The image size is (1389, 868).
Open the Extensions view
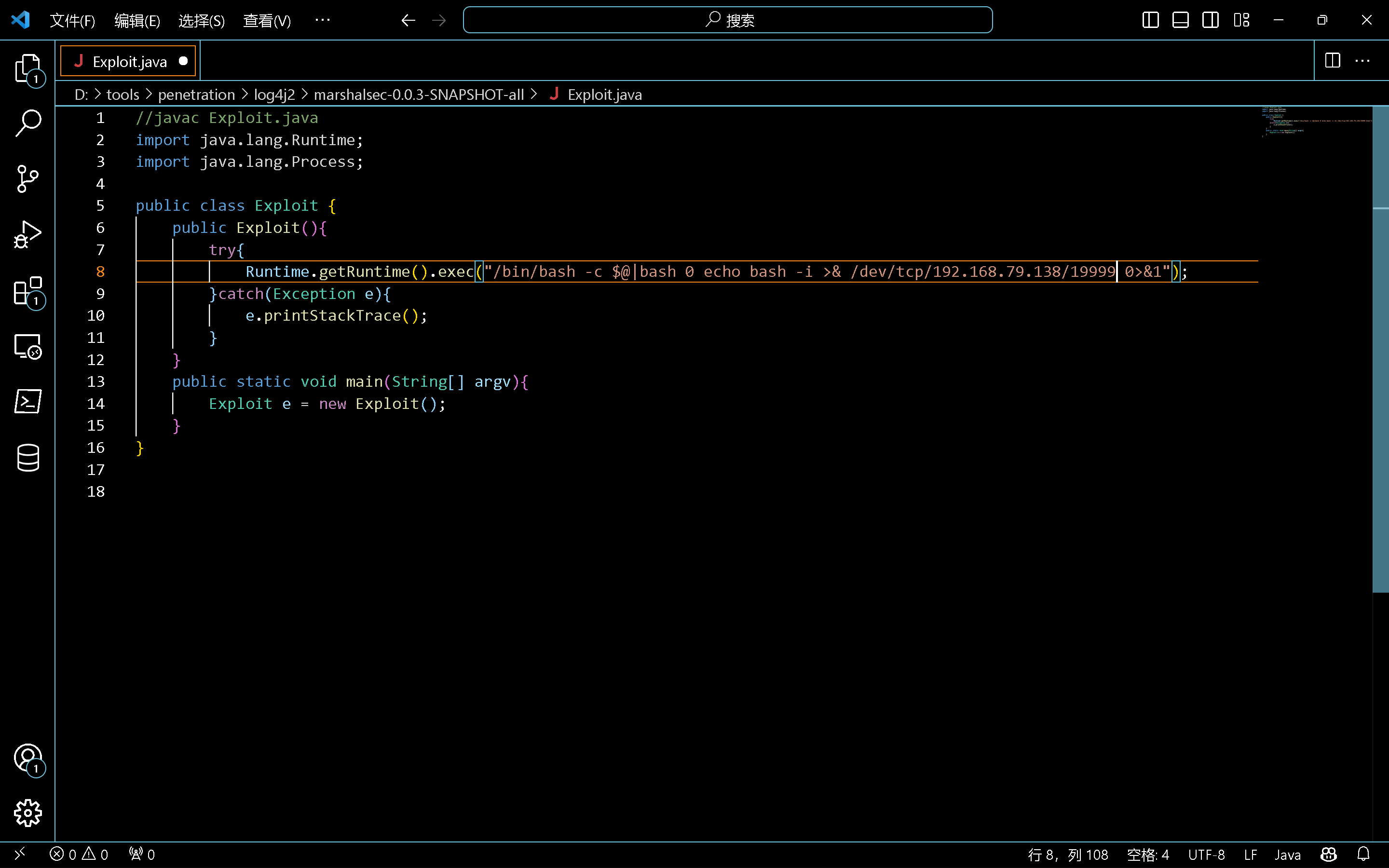click(x=27, y=291)
